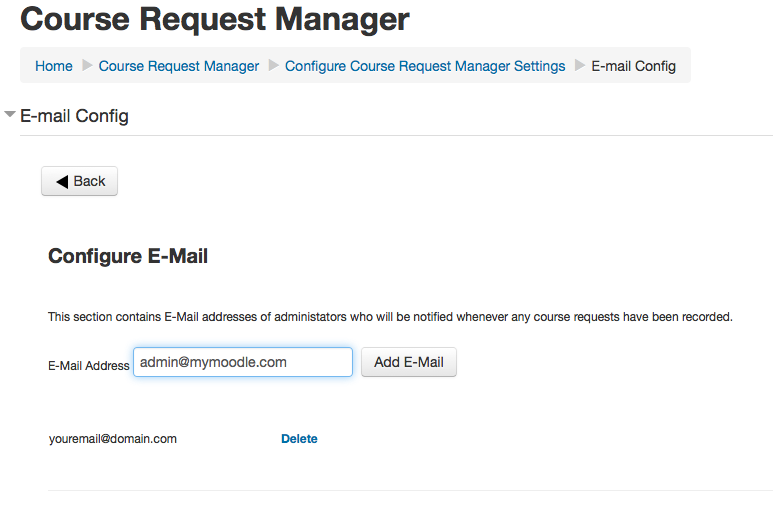
Task: Click the youremail@domain.com address text
Action: tap(112, 439)
